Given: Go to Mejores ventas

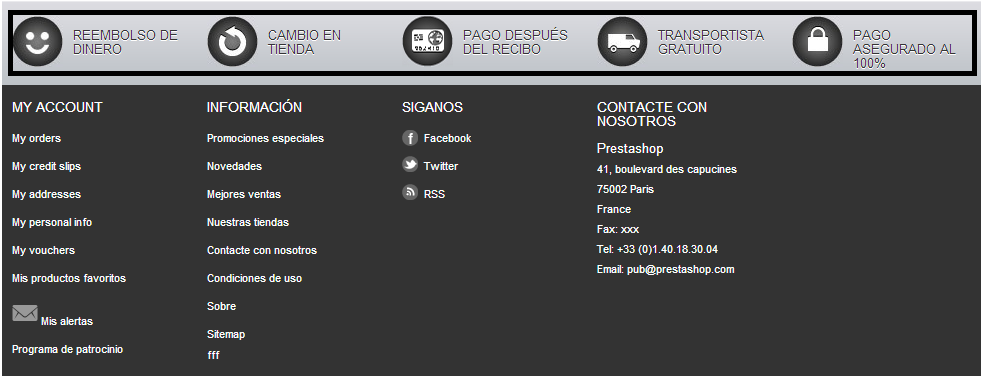Looking at the screenshot, I should [x=244, y=195].
